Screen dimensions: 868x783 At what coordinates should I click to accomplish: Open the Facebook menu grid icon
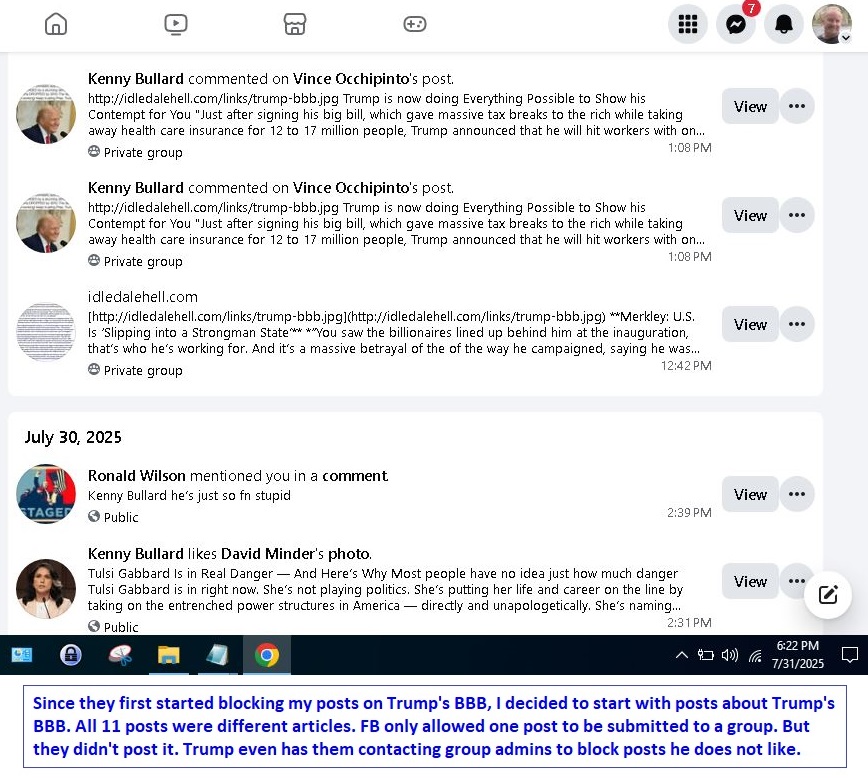point(688,25)
